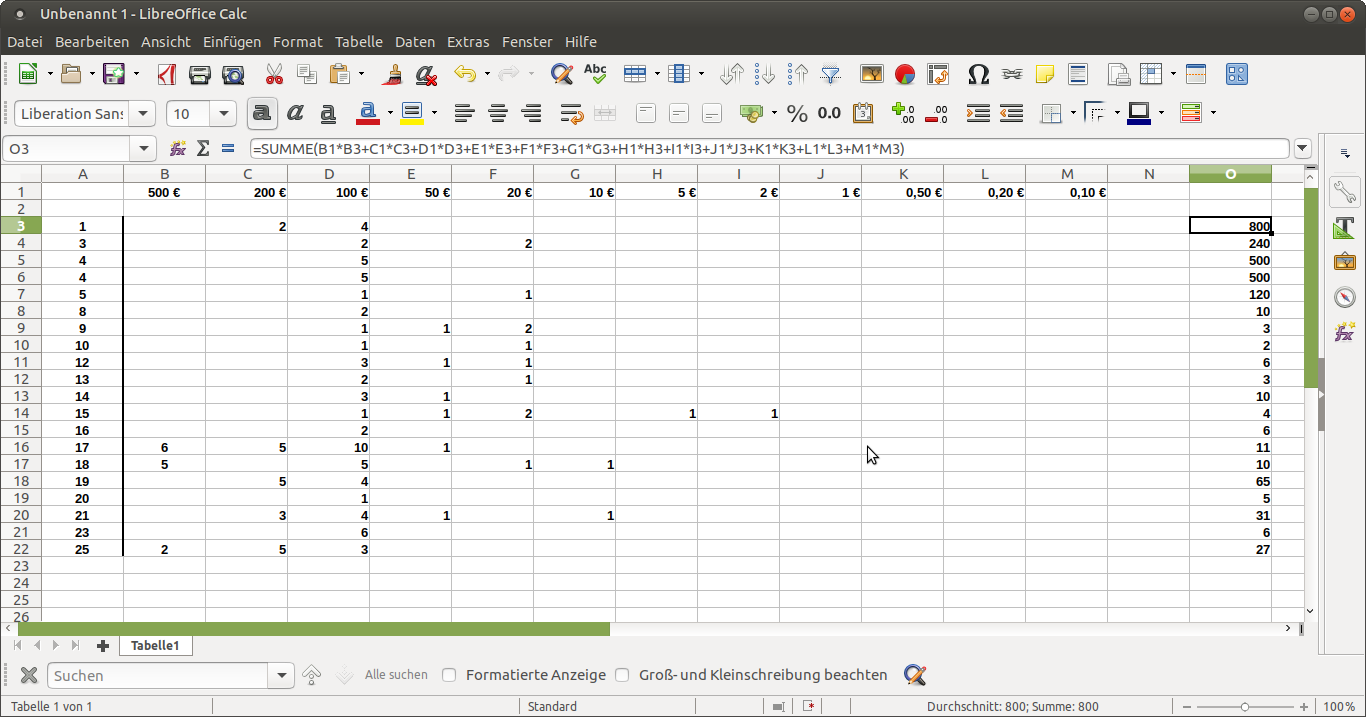Undo the last action
This screenshot has height=717, width=1366.
[465, 74]
